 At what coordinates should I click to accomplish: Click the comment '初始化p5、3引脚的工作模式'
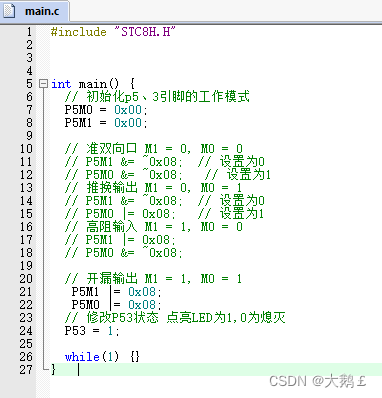pos(157,97)
